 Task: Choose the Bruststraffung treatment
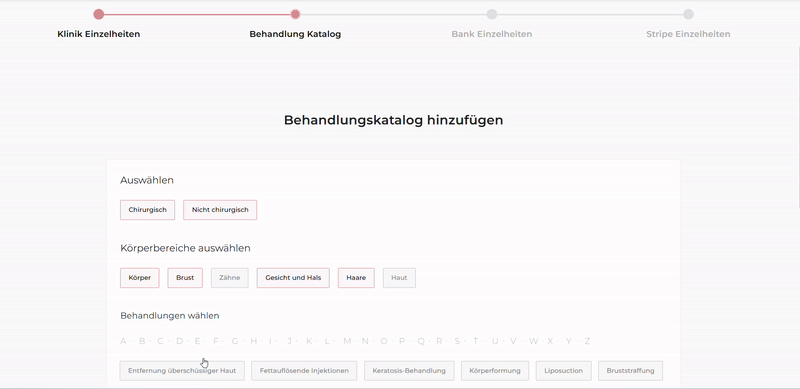631,371
